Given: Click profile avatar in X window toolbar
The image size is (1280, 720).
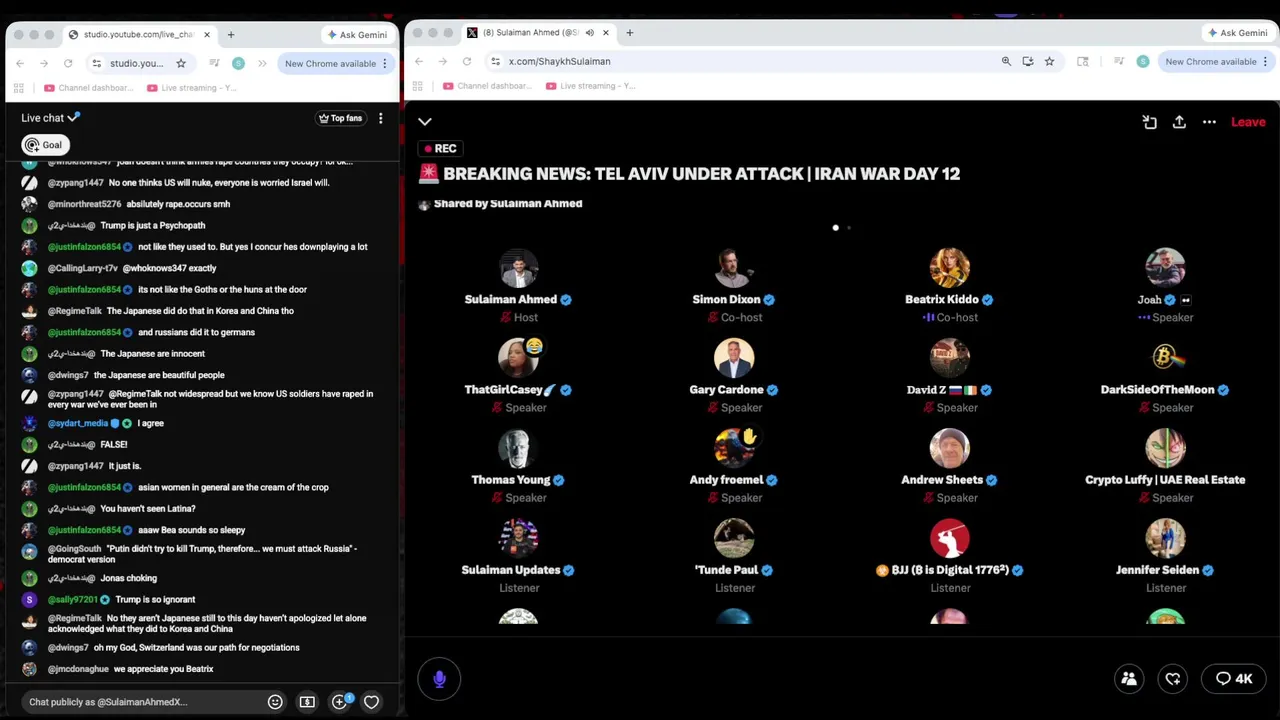Looking at the screenshot, I should (1143, 61).
